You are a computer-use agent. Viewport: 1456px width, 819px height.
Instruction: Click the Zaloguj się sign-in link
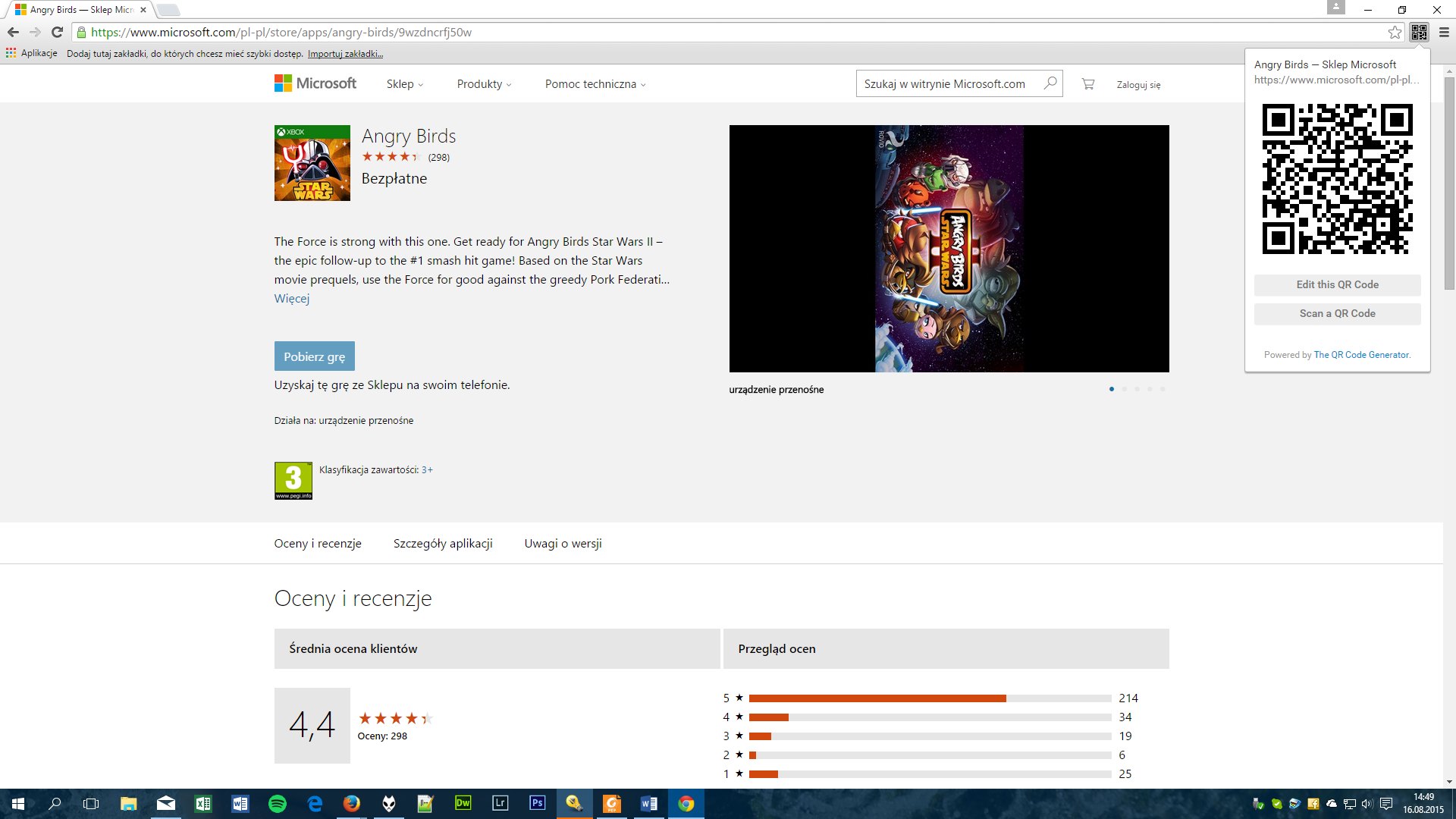coord(1138,85)
